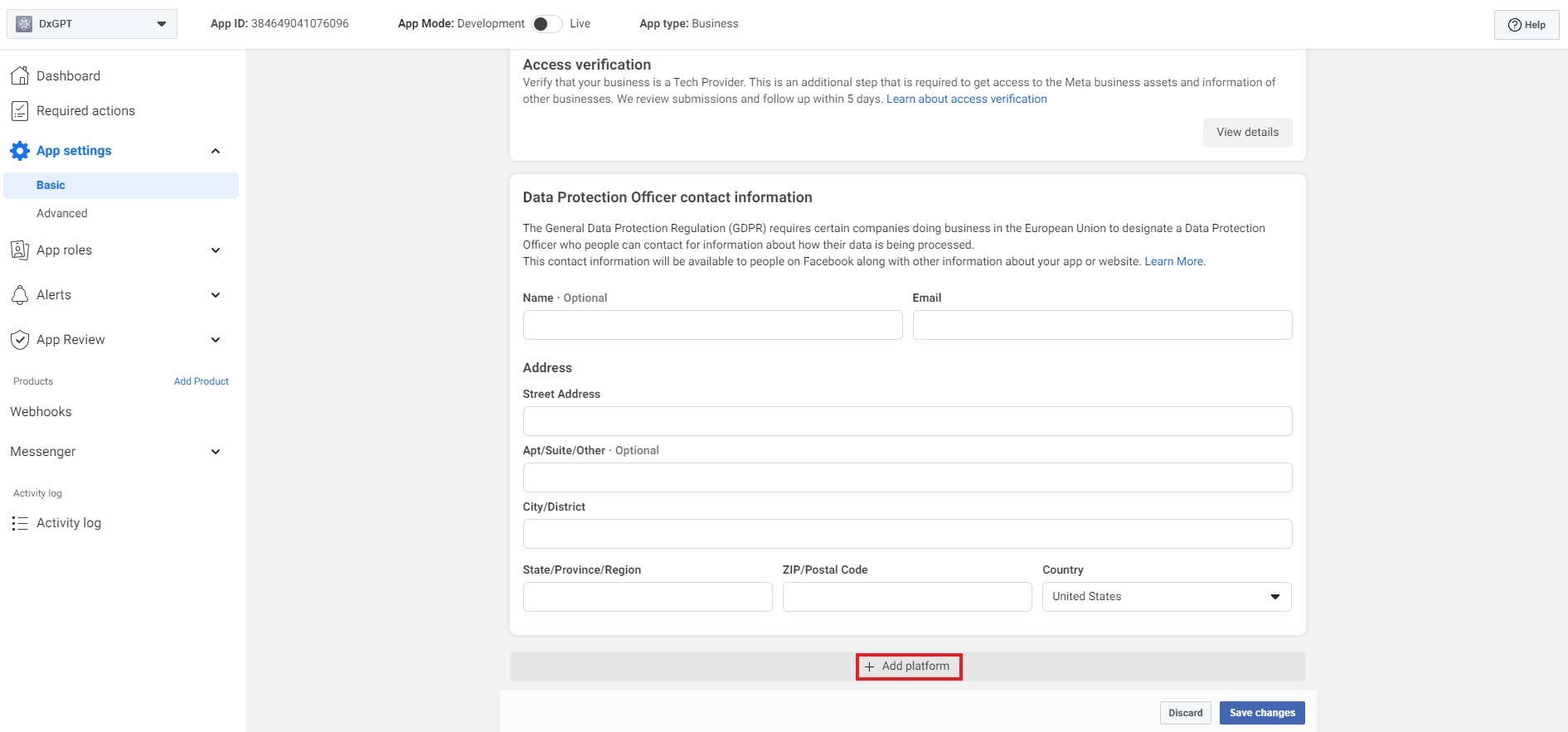Click the Help button

click(x=1526, y=25)
